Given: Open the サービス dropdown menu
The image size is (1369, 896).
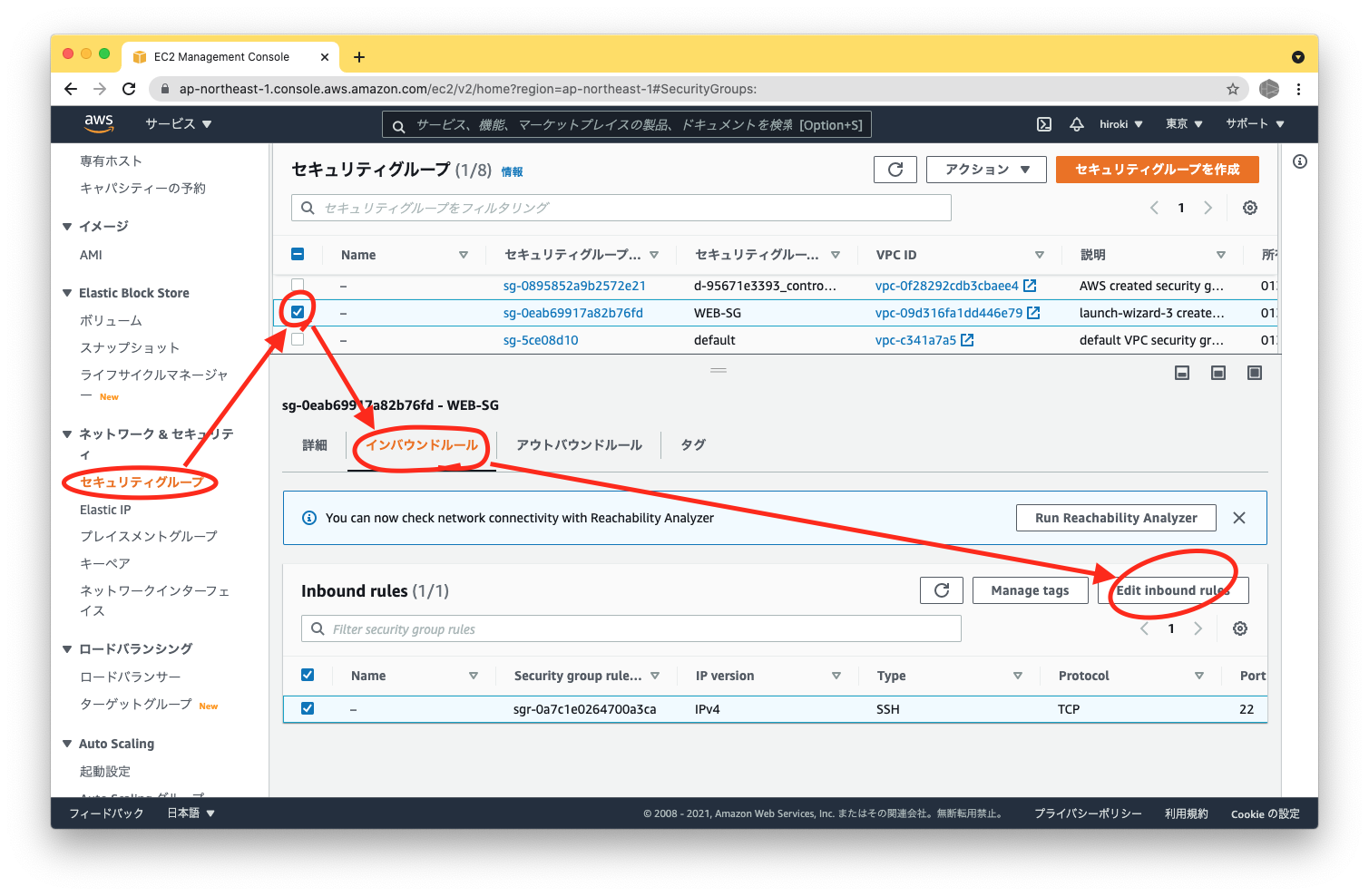Looking at the screenshot, I should click(179, 124).
